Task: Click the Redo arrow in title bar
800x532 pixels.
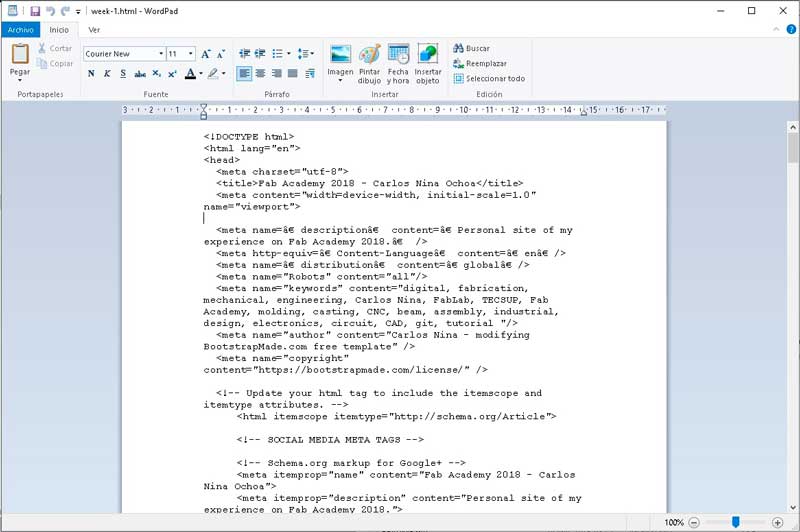Action: (65, 11)
